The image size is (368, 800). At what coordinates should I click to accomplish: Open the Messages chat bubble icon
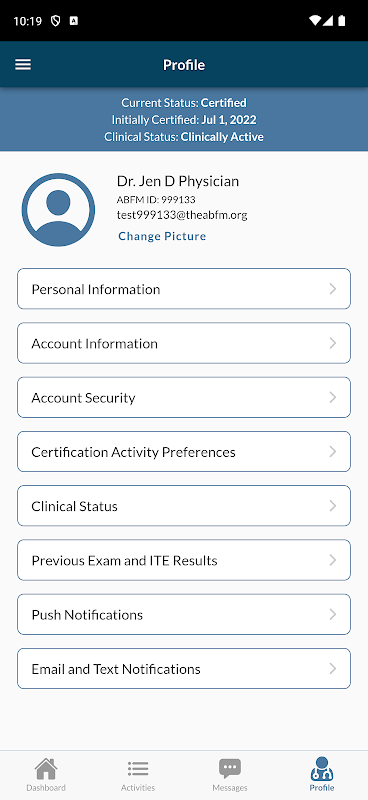230,769
